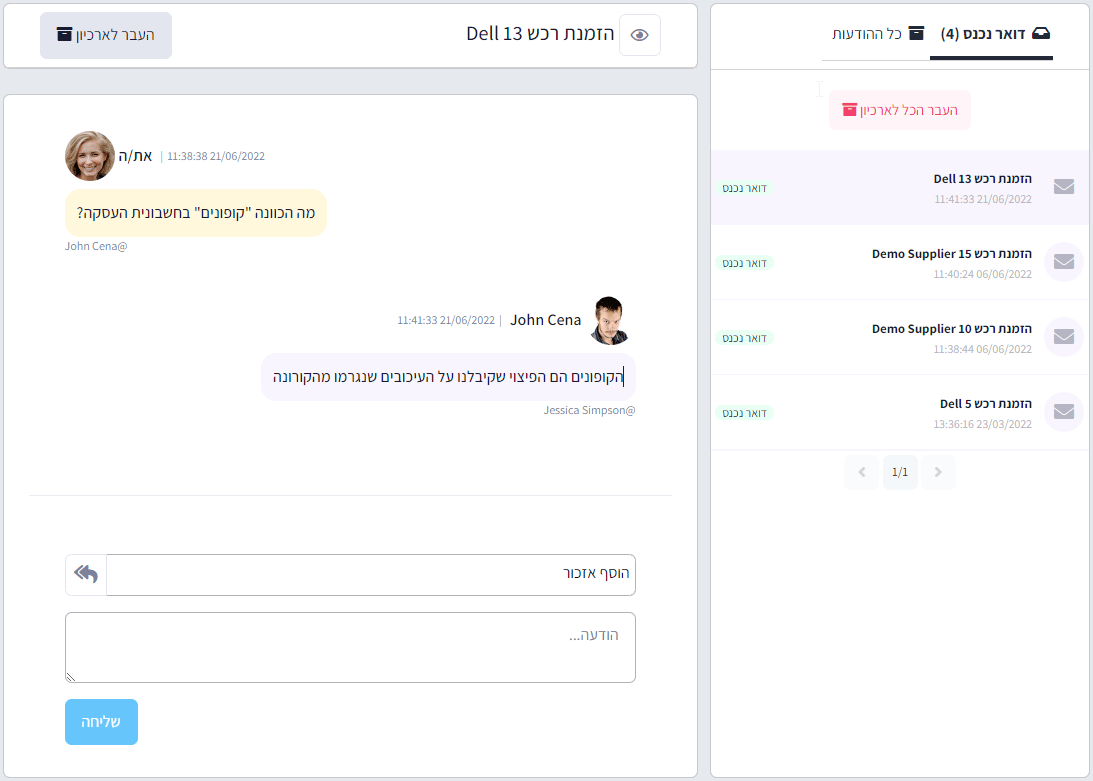
Task: Select the דואר נכנס (4) tab
Action: click(995, 34)
